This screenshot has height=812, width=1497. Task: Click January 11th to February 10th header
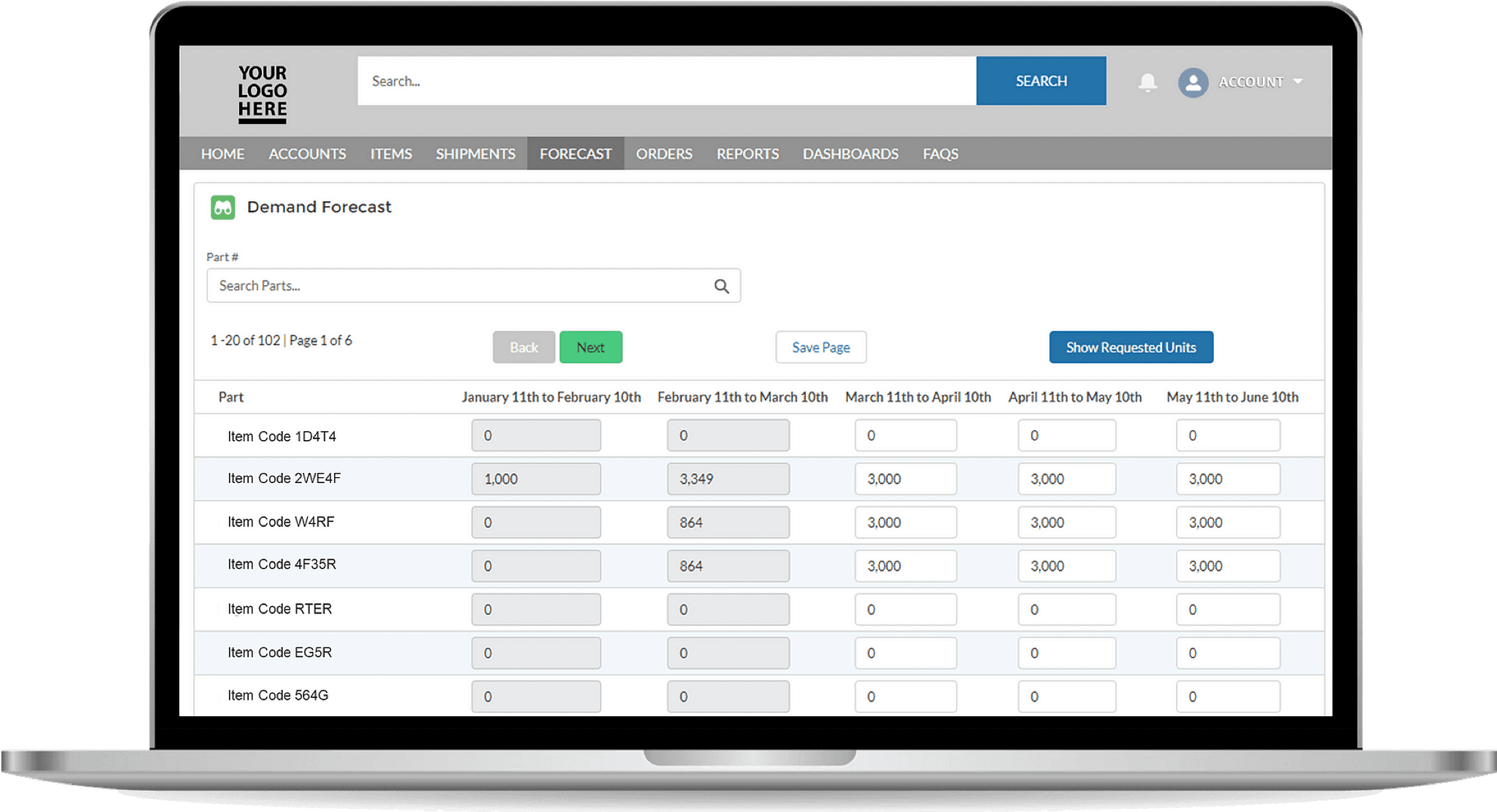tap(551, 398)
